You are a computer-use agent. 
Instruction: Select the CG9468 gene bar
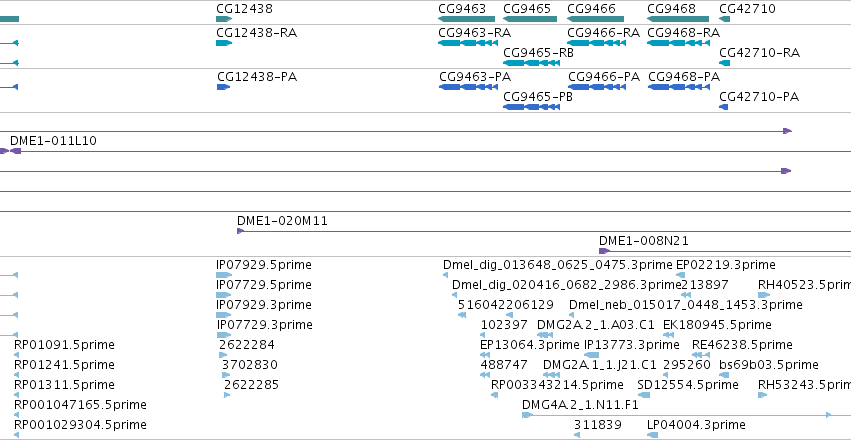tap(678, 19)
